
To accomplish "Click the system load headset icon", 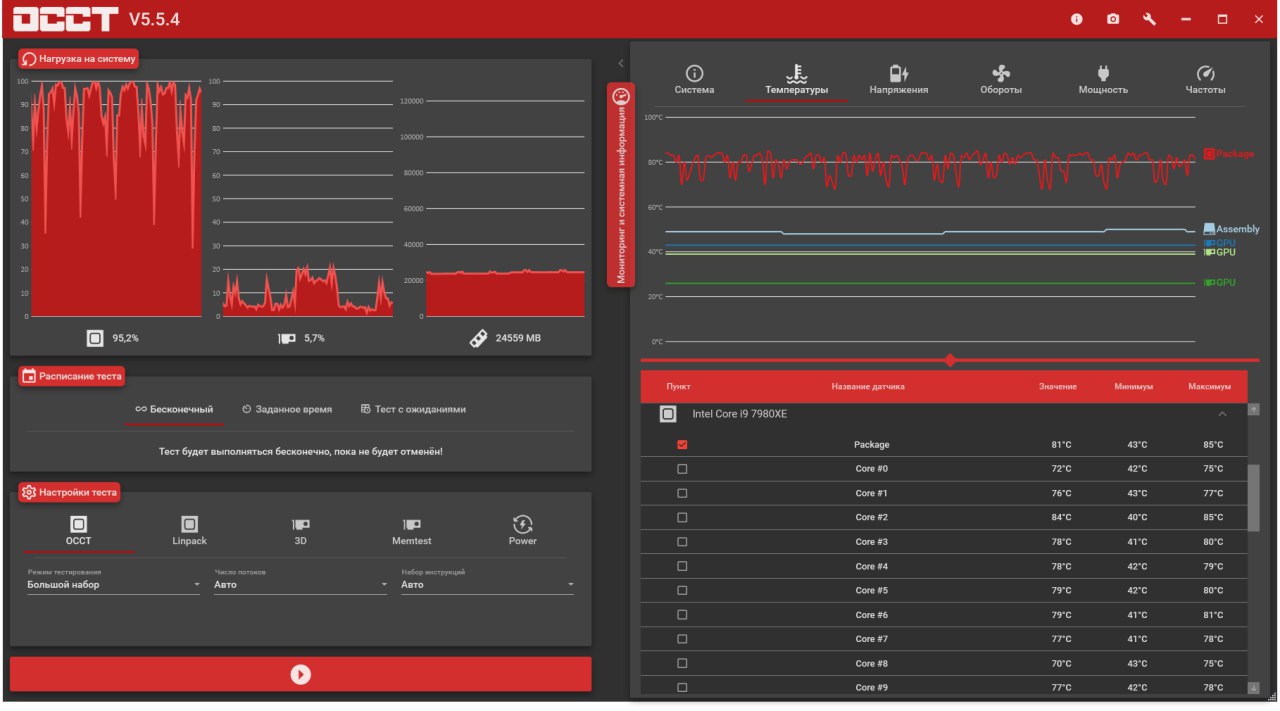I will (x=29, y=59).
